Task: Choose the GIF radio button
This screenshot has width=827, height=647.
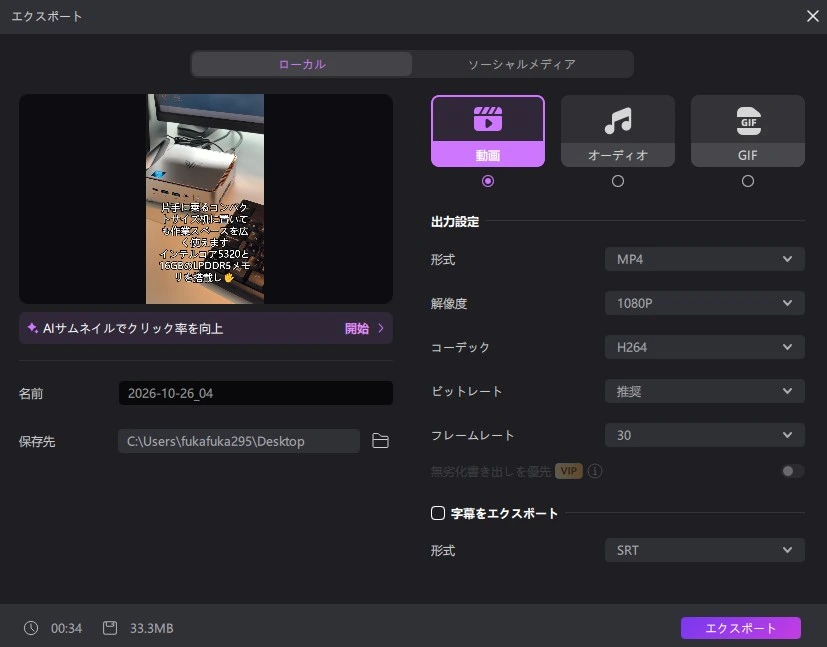Action: 747,181
